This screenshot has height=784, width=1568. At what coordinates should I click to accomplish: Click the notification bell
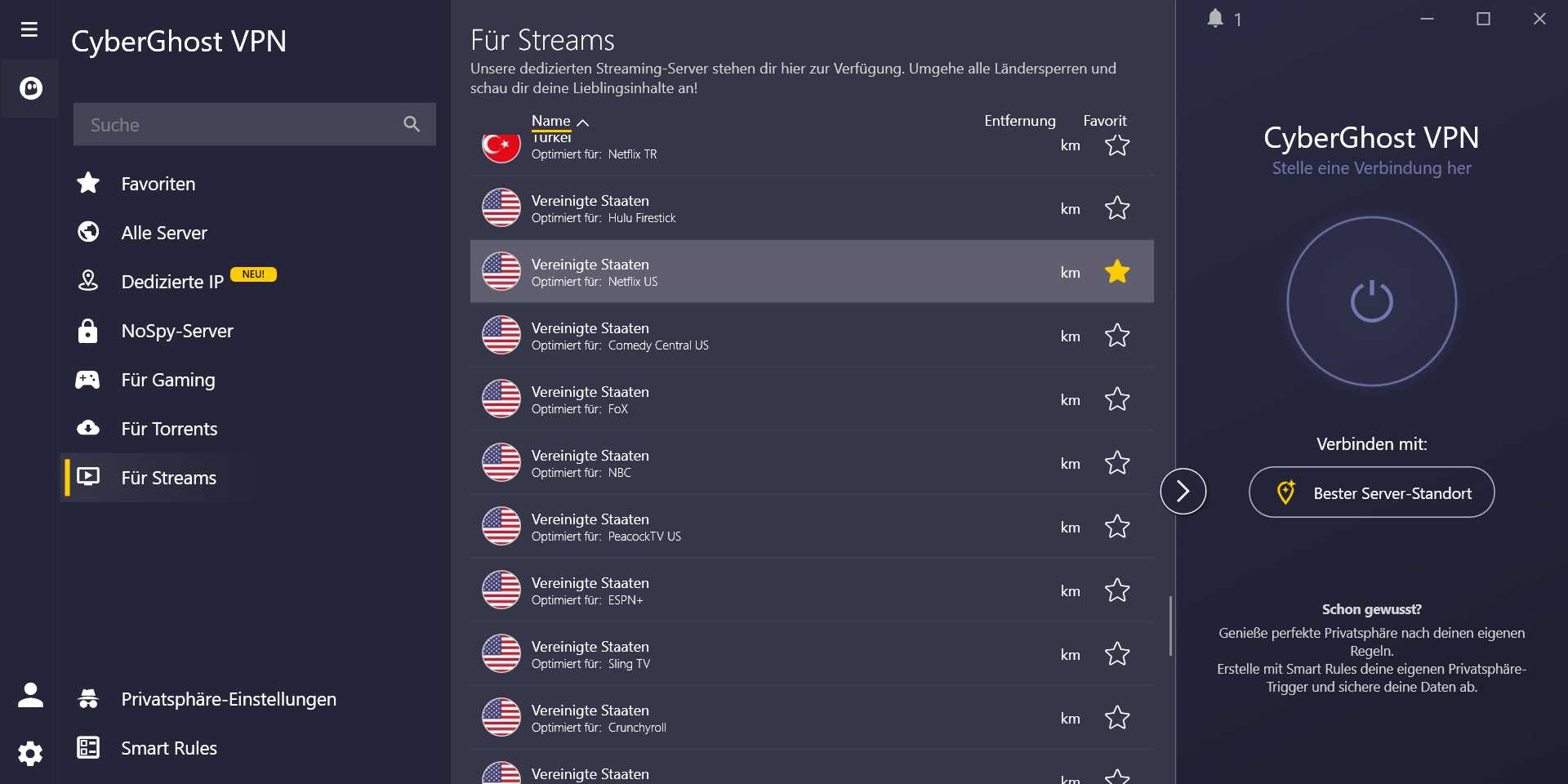[1214, 19]
